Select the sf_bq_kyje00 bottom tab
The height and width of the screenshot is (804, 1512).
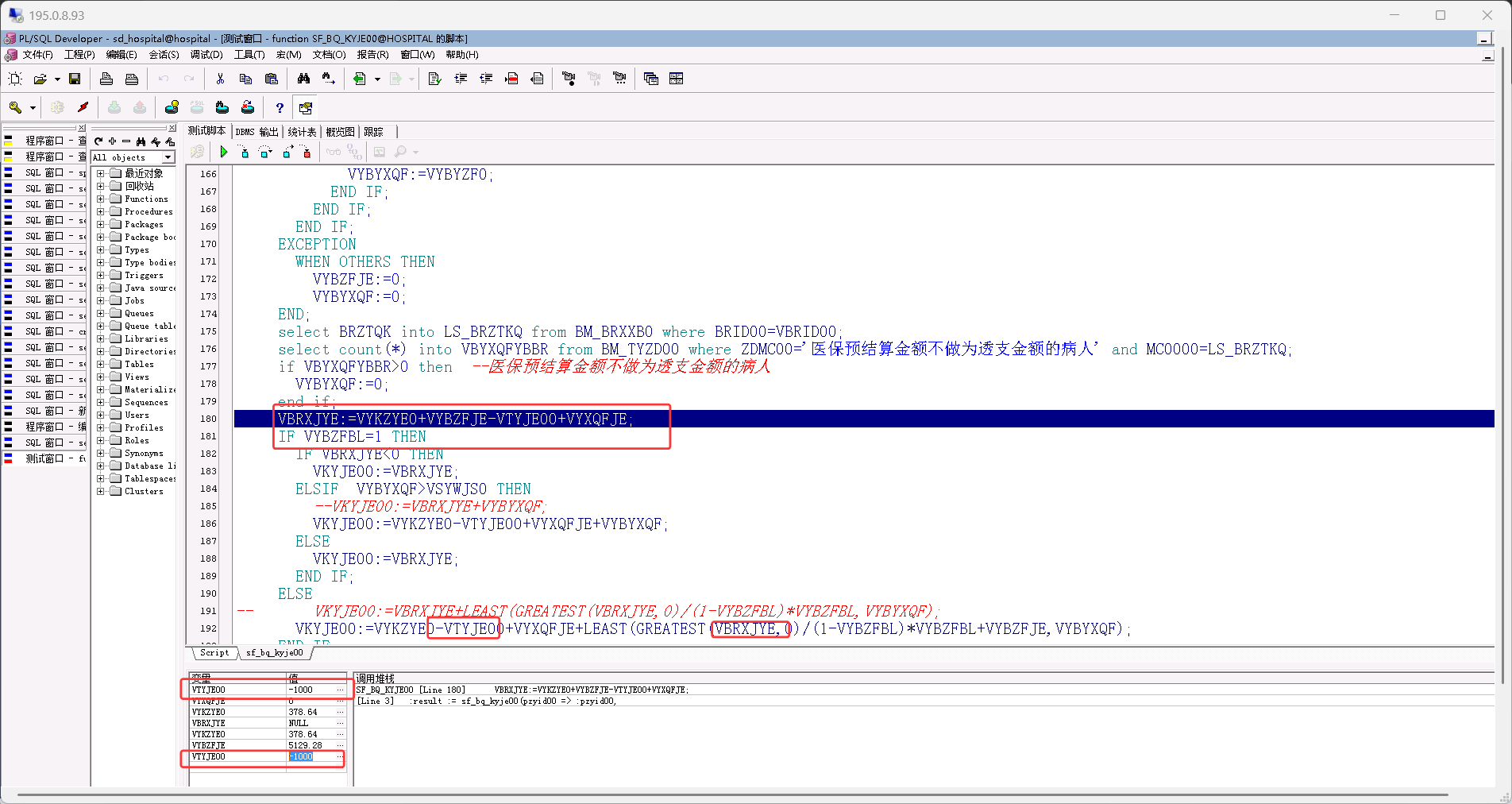click(x=274, y=652)
